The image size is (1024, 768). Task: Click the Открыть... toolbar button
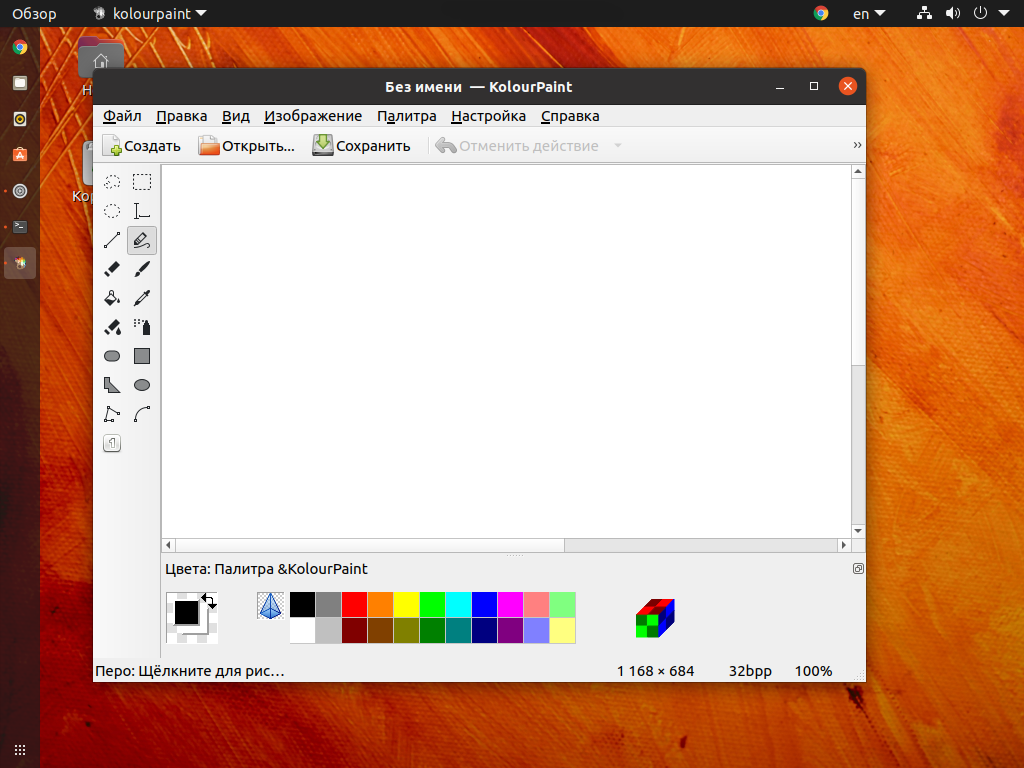[x=247, y=146]
